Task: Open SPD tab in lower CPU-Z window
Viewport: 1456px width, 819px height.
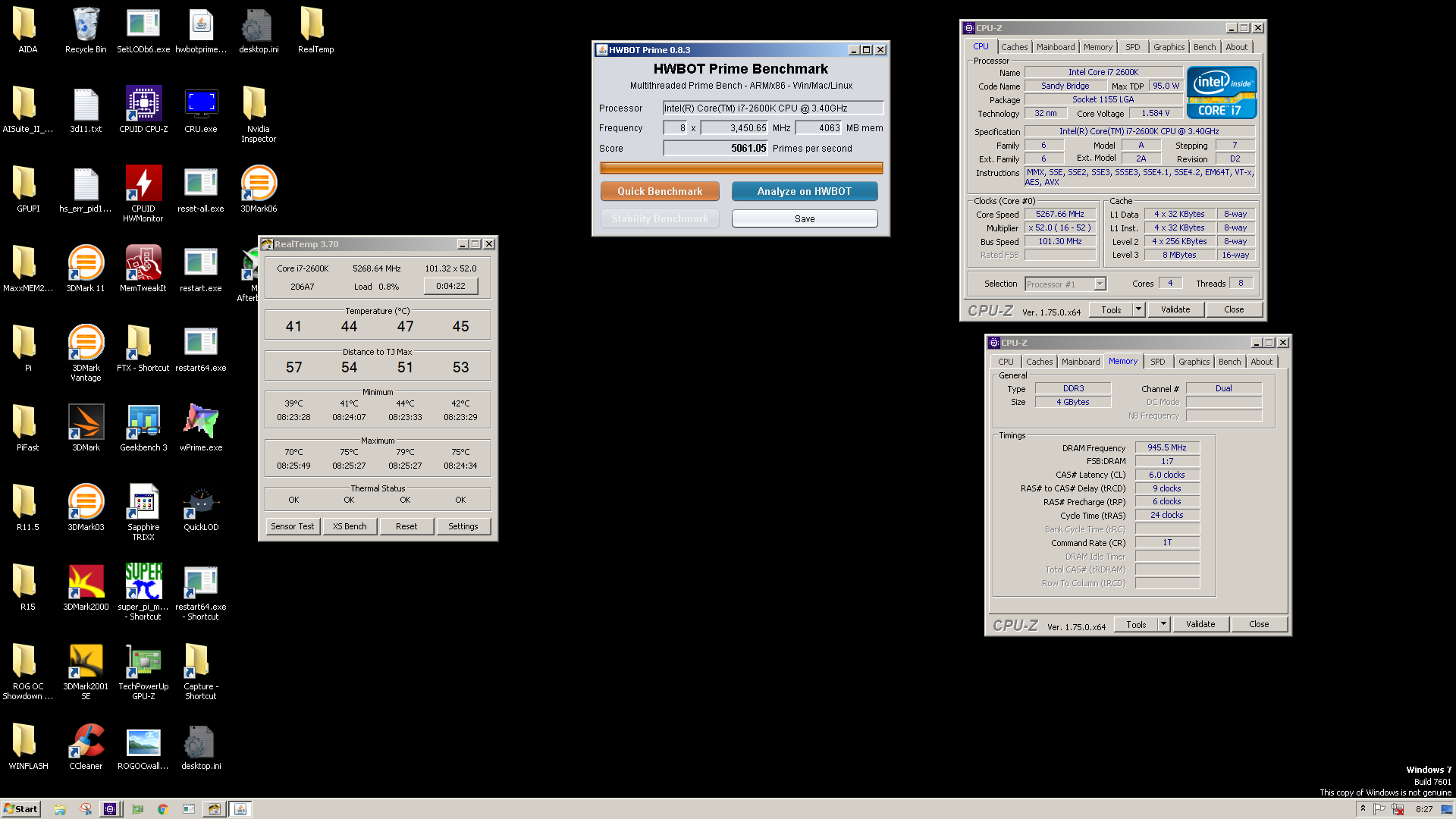Action: 1157,362
